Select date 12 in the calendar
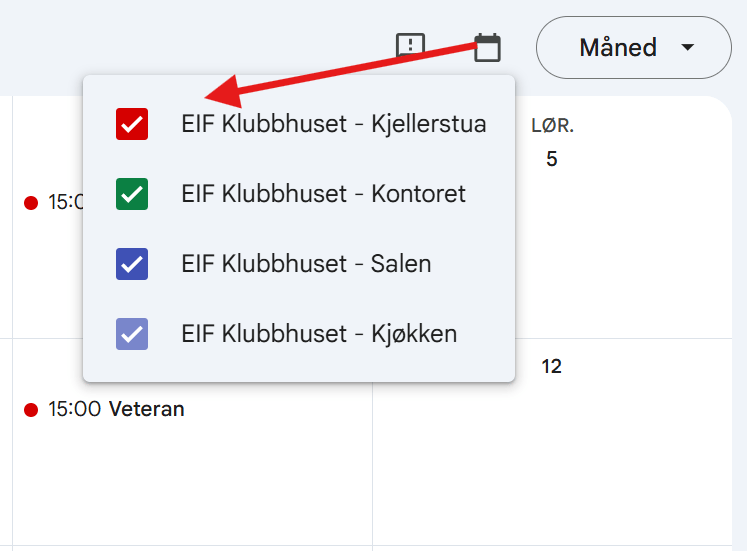This screenshot has width=747, height=551. tap(552, 366)
